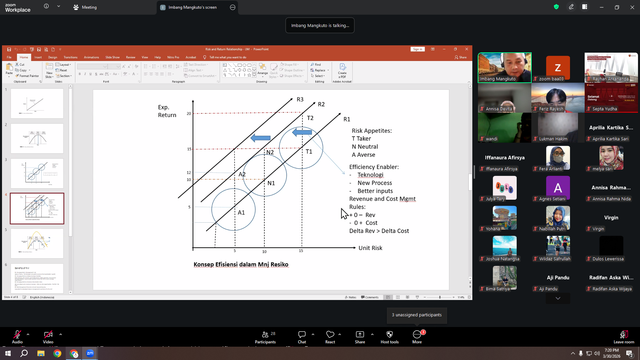Start Video in the Zoom toolbar

point(48,337)
